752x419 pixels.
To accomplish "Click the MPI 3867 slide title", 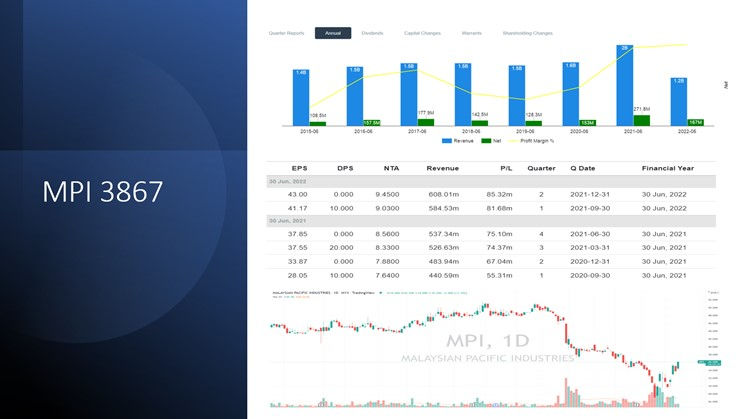I will click(103, 191).
